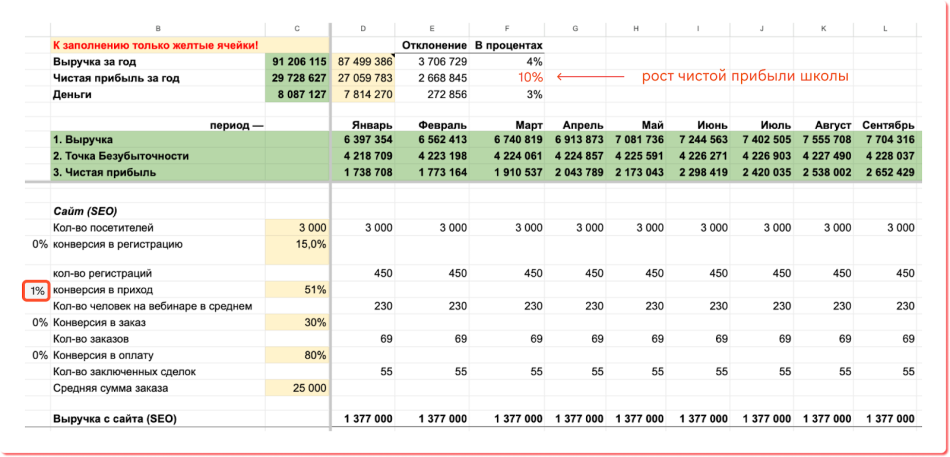Select the yellow 80% payment conversion cell
The height and width of the screenshot is (457, 950).
tap(297, 354)
